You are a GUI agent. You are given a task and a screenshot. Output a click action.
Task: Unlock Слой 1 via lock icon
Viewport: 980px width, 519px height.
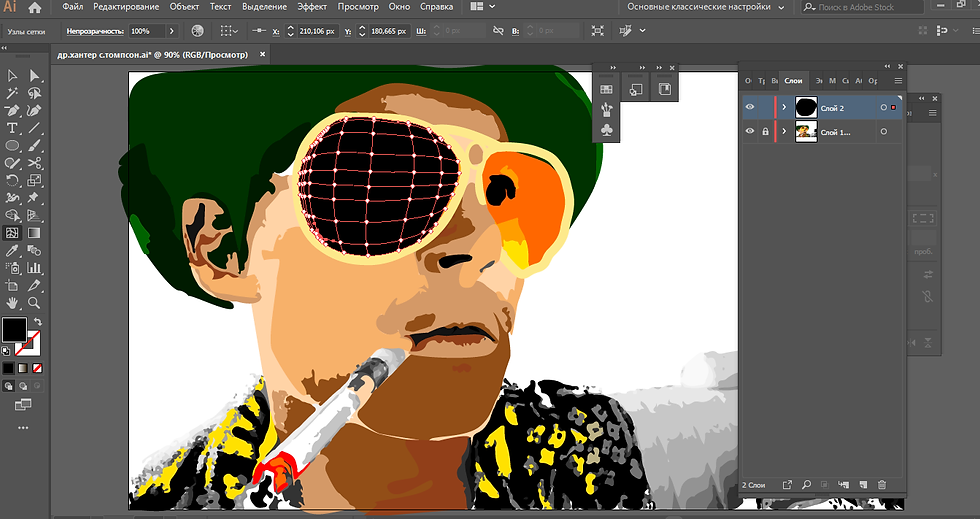click(765, 131)
